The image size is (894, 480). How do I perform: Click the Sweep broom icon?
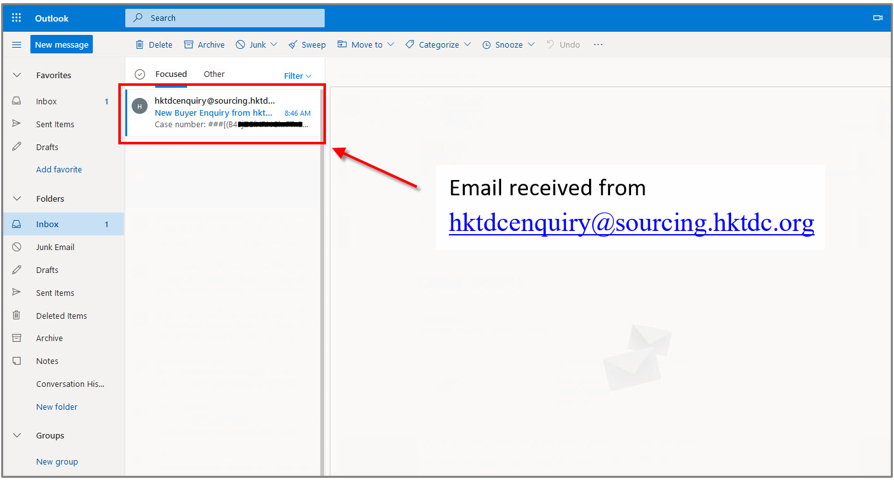tap(292, 44)
